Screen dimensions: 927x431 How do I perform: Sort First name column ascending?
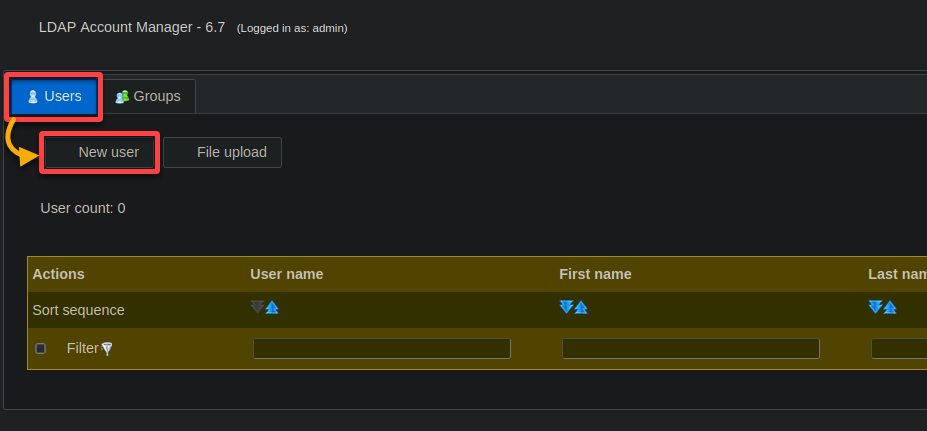point(581,307)
